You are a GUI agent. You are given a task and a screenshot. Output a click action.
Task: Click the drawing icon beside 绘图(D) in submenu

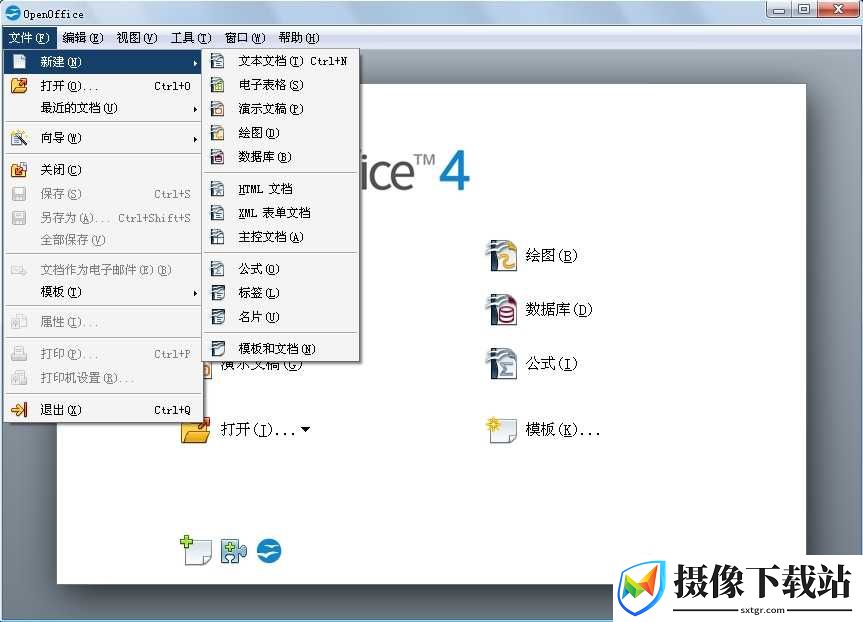coord(218,133)
